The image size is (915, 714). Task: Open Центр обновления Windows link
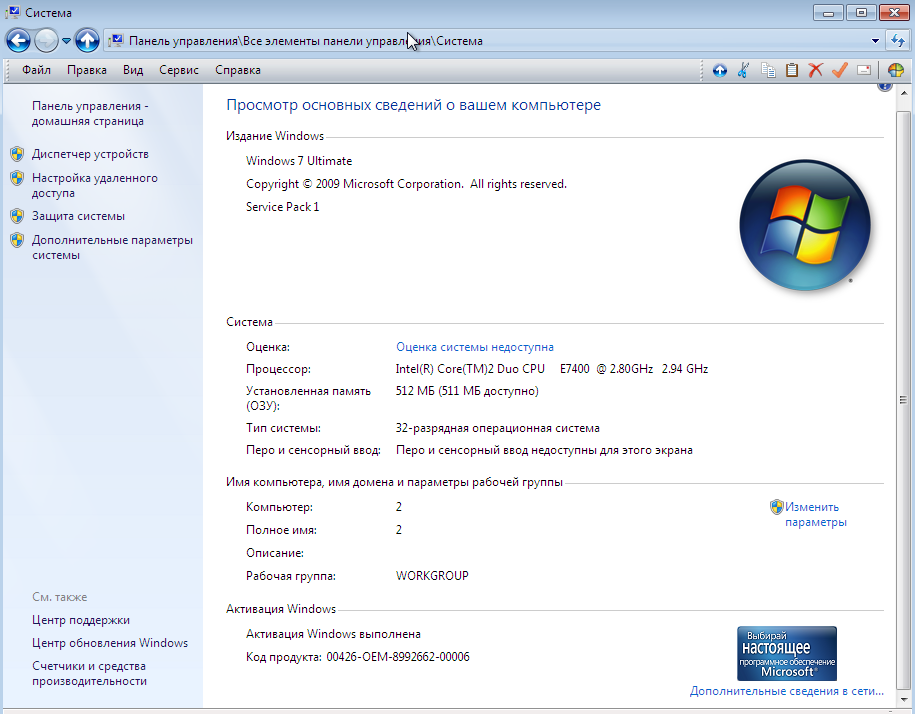(x=110, y=643)
